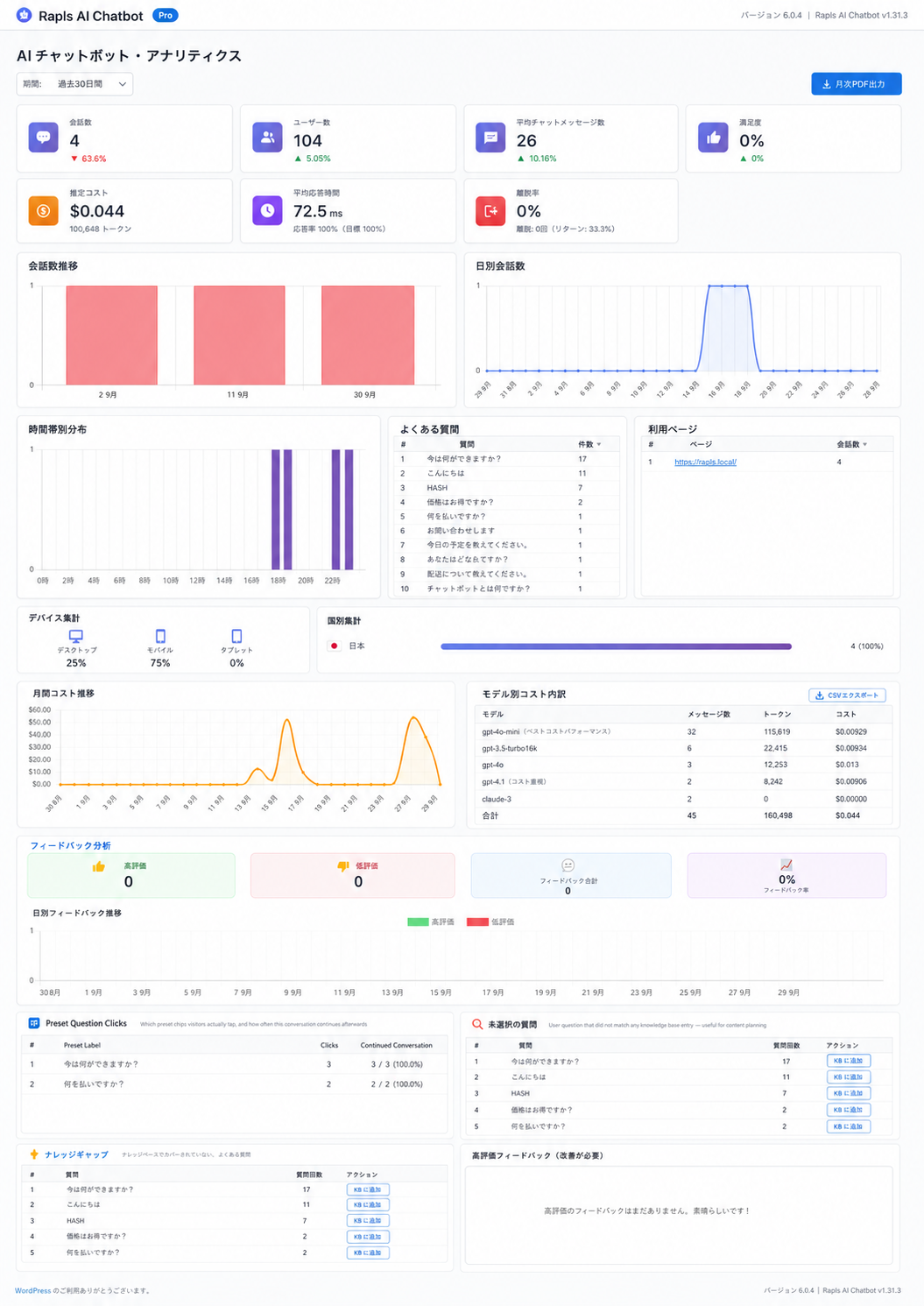Click FAQ row お問い合わせします
This screenshot has height=1306, width=924.
tap(507, 531)
